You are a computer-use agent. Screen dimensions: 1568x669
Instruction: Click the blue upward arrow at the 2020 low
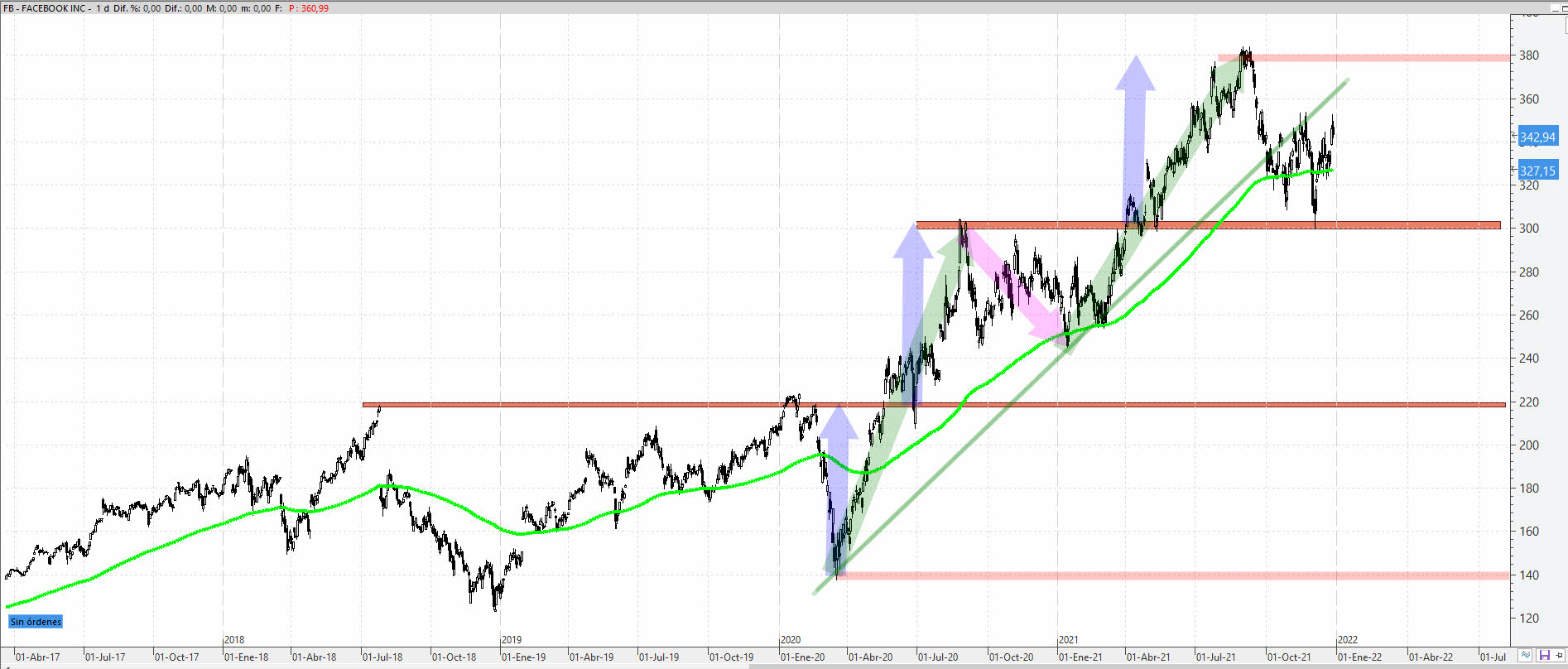click(838, 489)
